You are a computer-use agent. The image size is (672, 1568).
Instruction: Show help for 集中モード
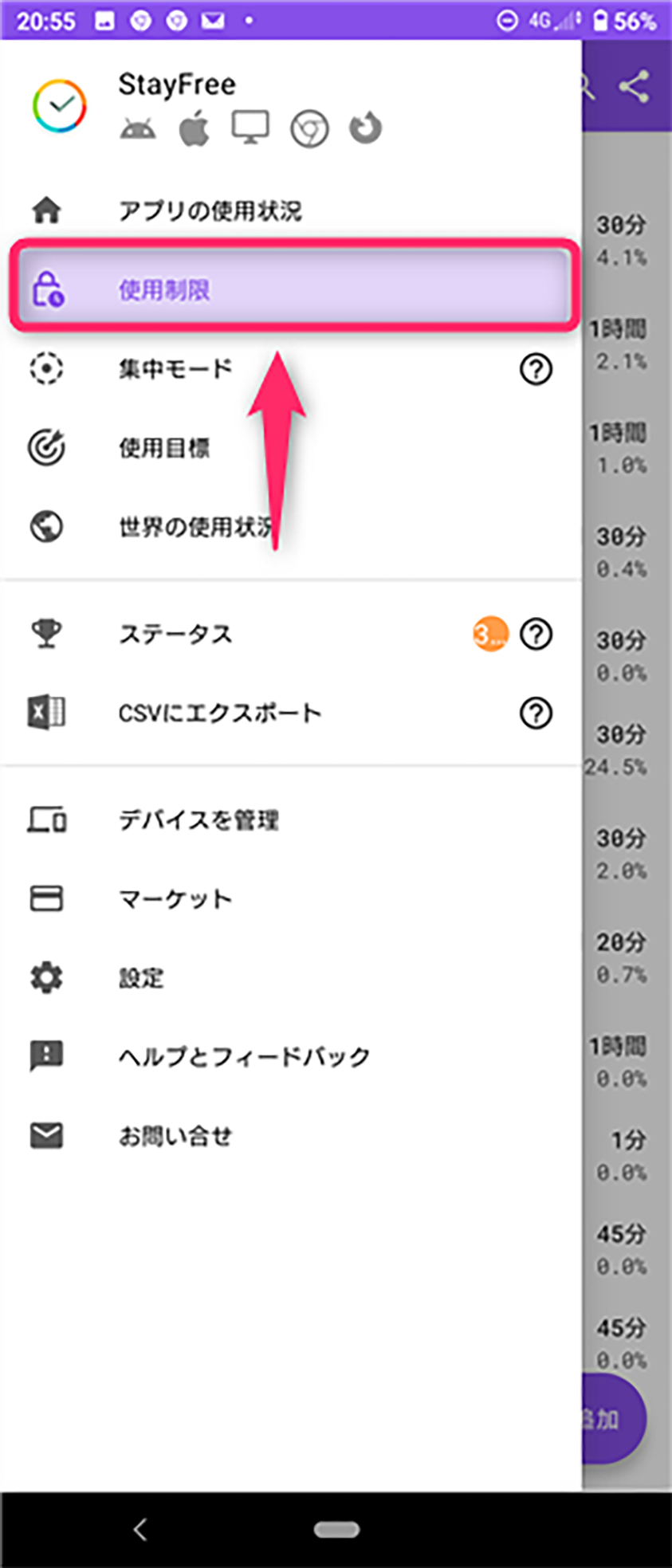pyautogui.click(x=536, y=369)
